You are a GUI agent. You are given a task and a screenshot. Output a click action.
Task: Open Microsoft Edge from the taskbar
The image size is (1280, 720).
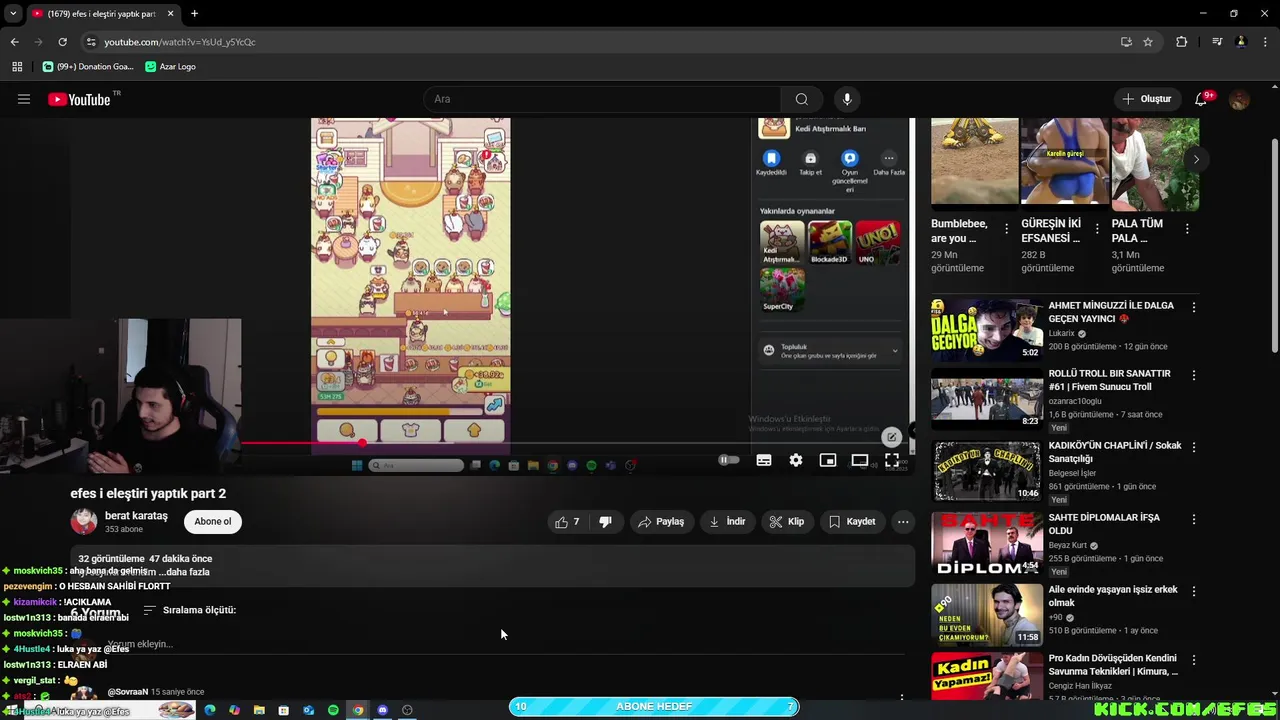(210, 710)
